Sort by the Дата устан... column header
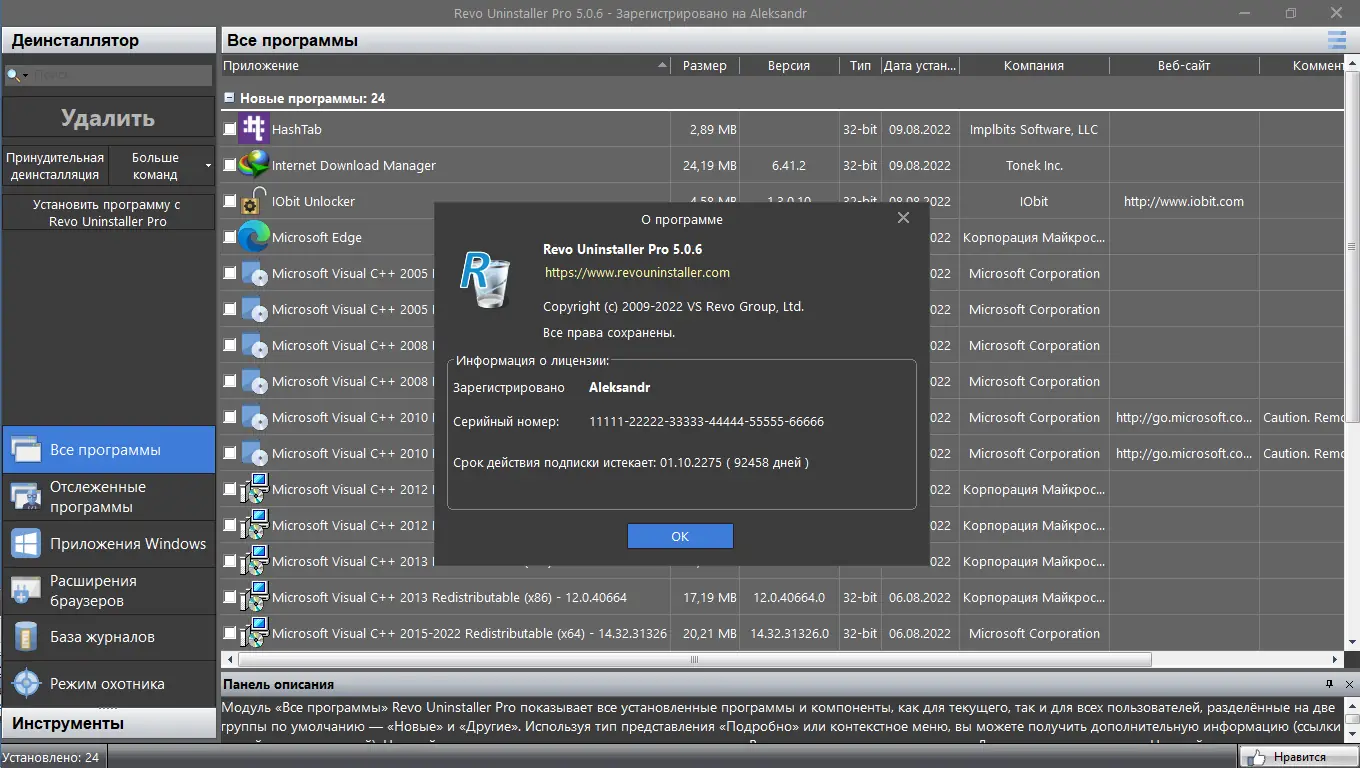This screenshot has height=768, width=1360. click(920, 65)
